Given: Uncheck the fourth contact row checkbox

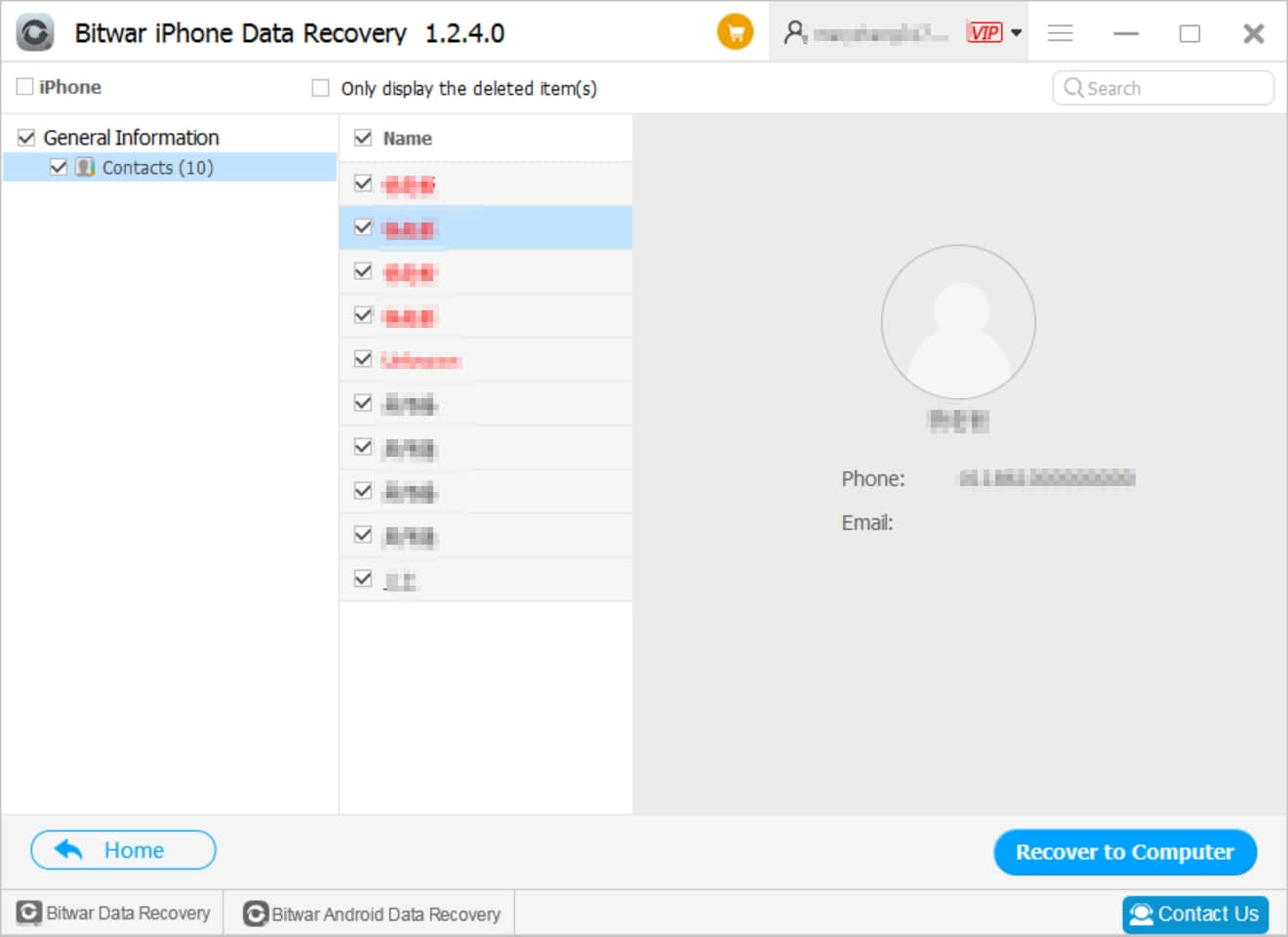Looking at the screenshot, I should click(363, 314).
